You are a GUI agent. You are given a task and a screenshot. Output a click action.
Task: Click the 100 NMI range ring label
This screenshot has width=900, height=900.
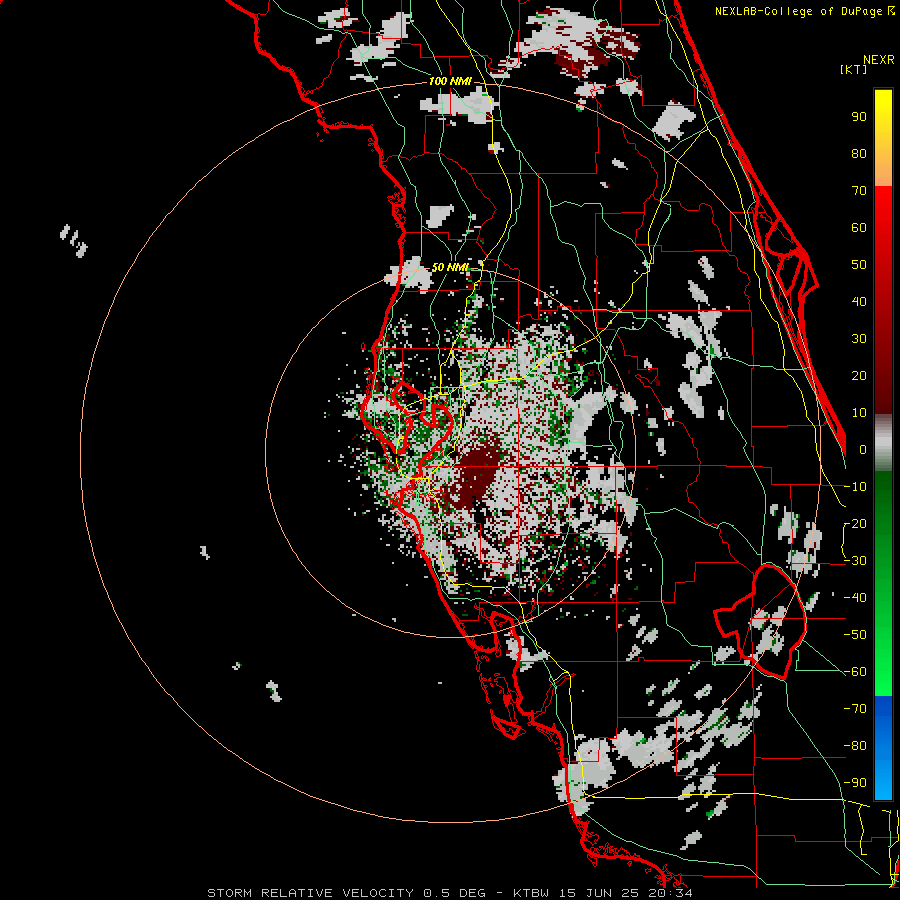450,82
